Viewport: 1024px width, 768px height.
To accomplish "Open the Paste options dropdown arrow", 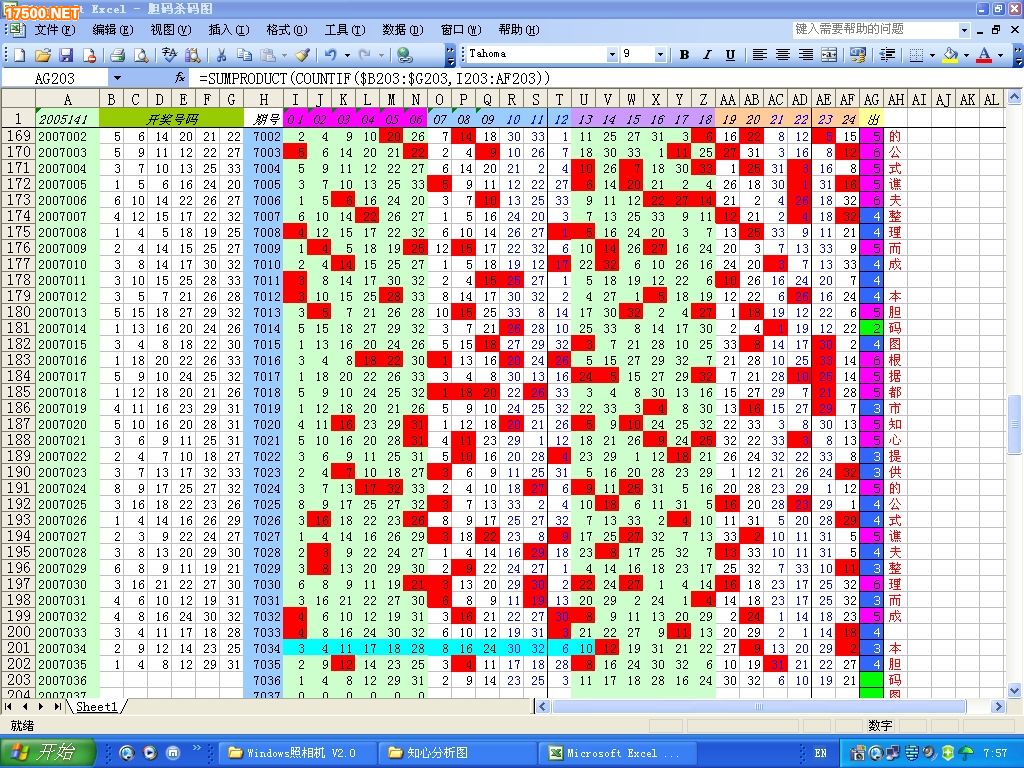I will click(284, 56).
